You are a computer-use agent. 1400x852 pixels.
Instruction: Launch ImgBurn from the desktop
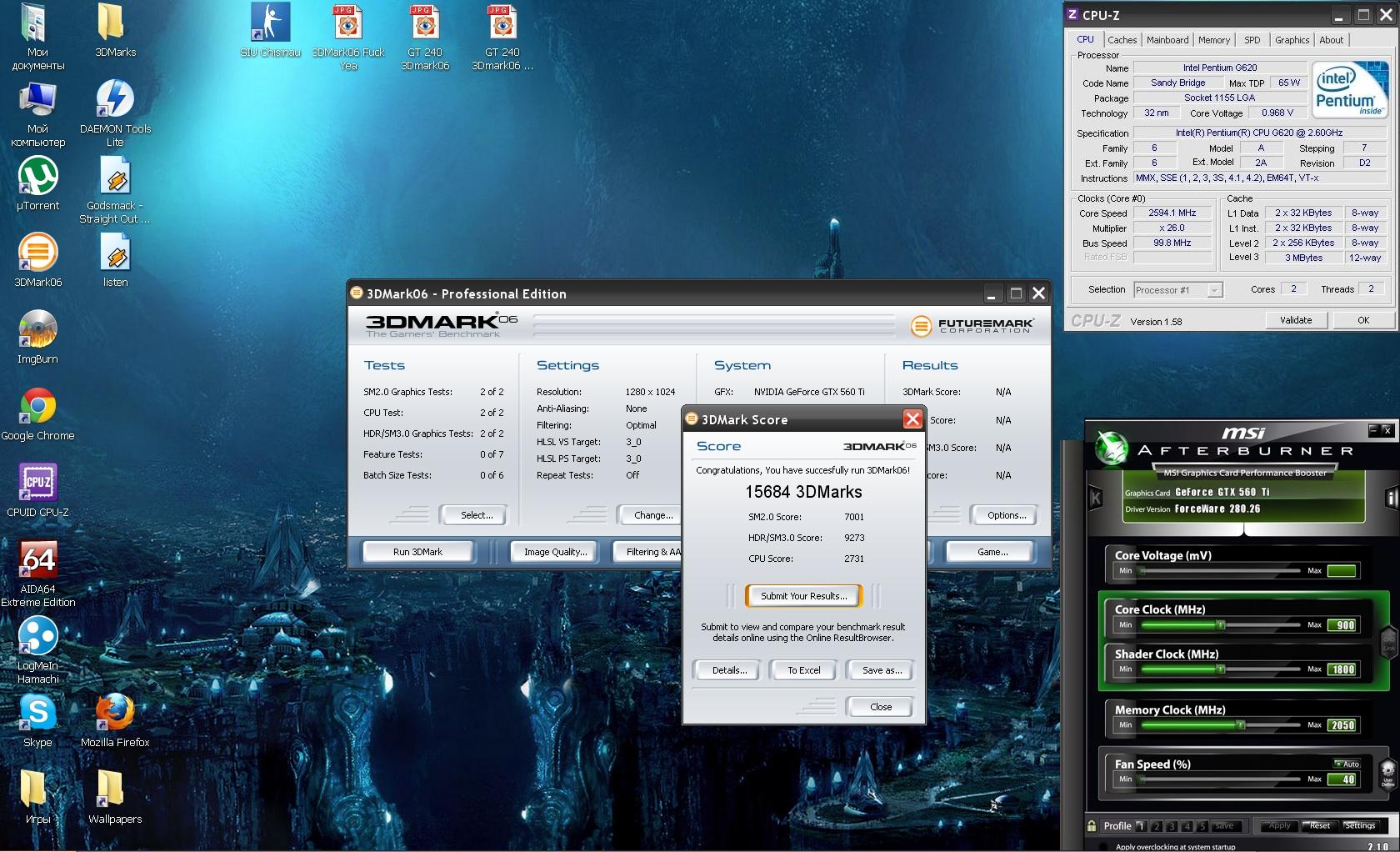pos(37,337)
